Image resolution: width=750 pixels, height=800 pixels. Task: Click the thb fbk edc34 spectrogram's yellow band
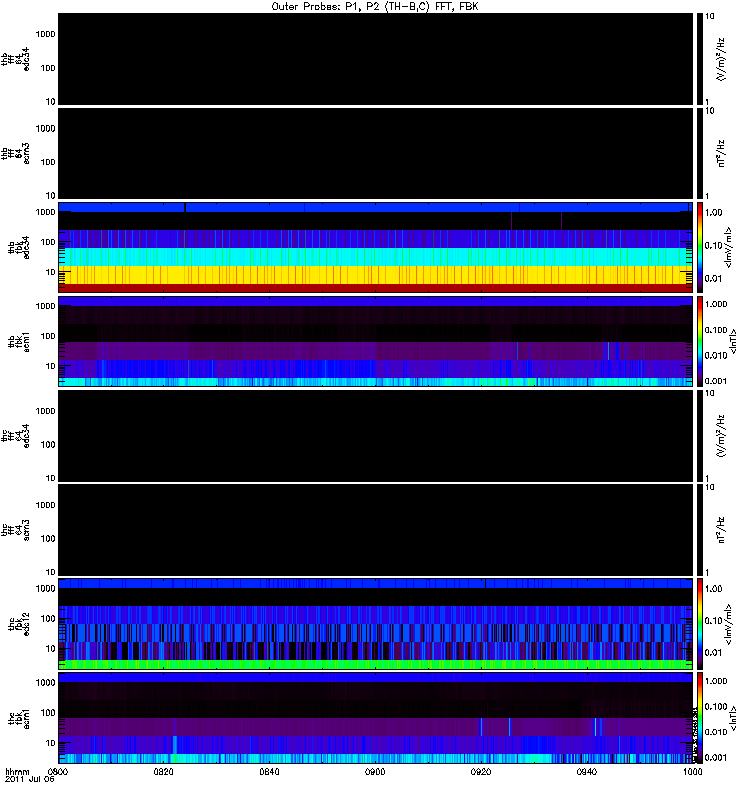[375, 273]
